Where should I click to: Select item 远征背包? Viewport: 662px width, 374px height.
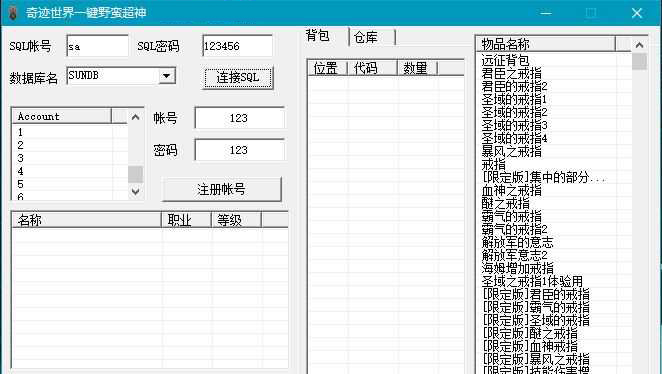505,60
